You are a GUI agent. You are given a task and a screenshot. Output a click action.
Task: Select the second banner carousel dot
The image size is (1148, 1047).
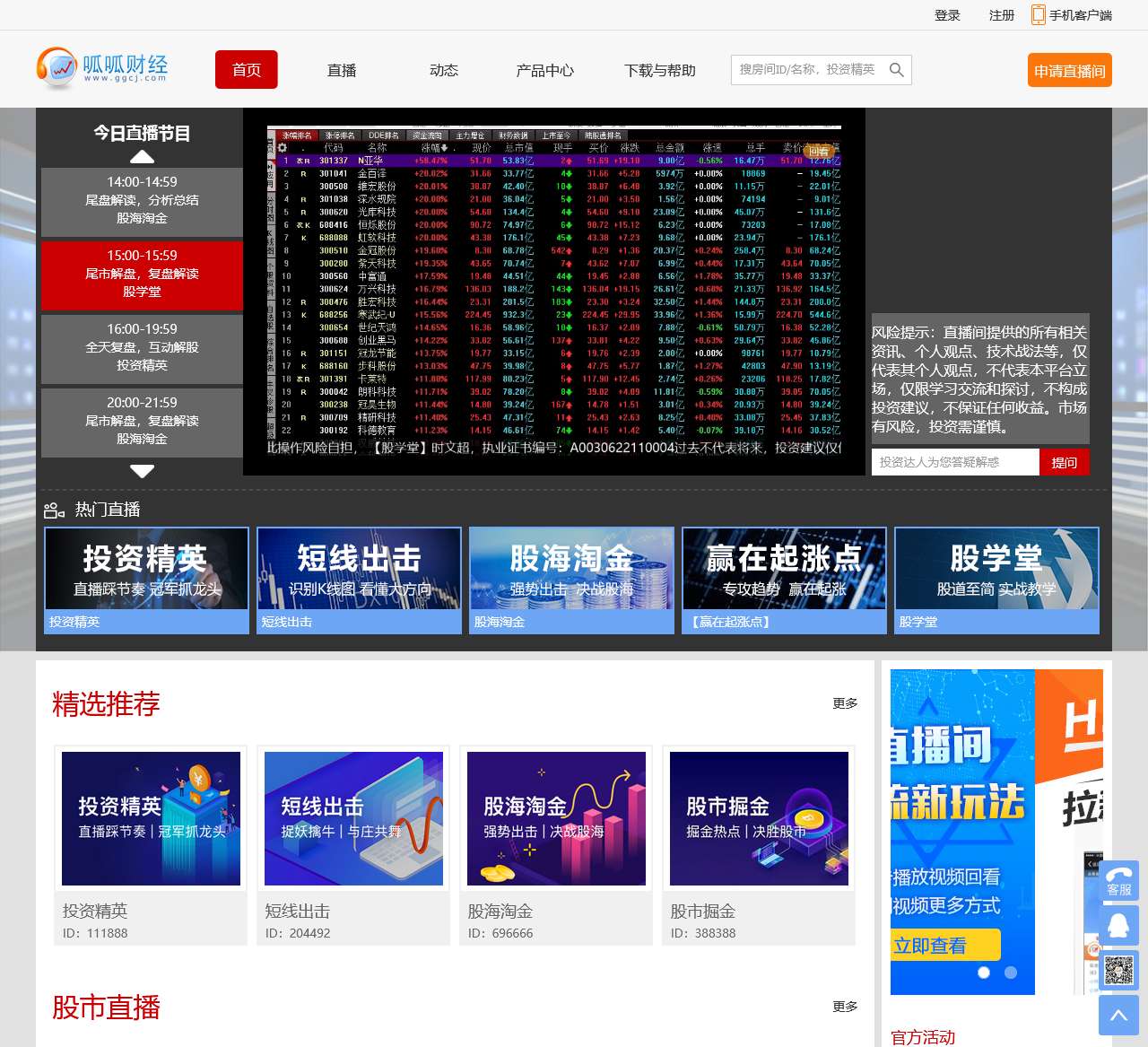click(x=1011, y=973)
